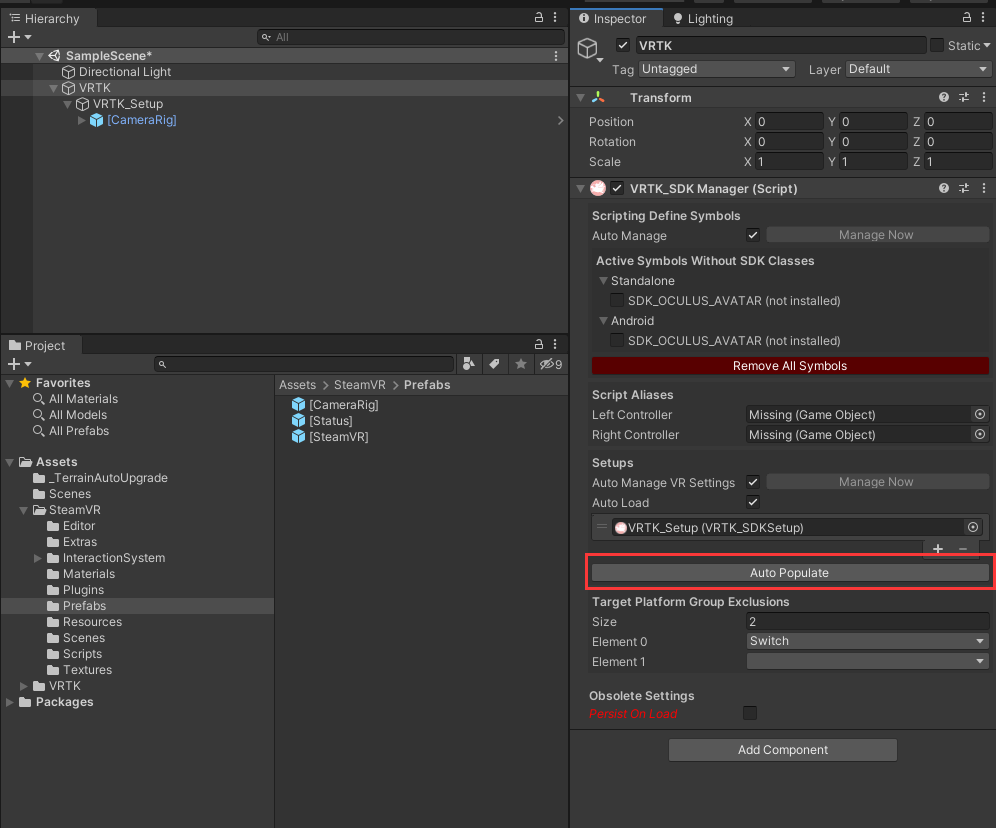Disable the VRTK_SDK Manager script checkbox
Image resolution: width=996 pixels, height=828 pixels.
[617, 188]
